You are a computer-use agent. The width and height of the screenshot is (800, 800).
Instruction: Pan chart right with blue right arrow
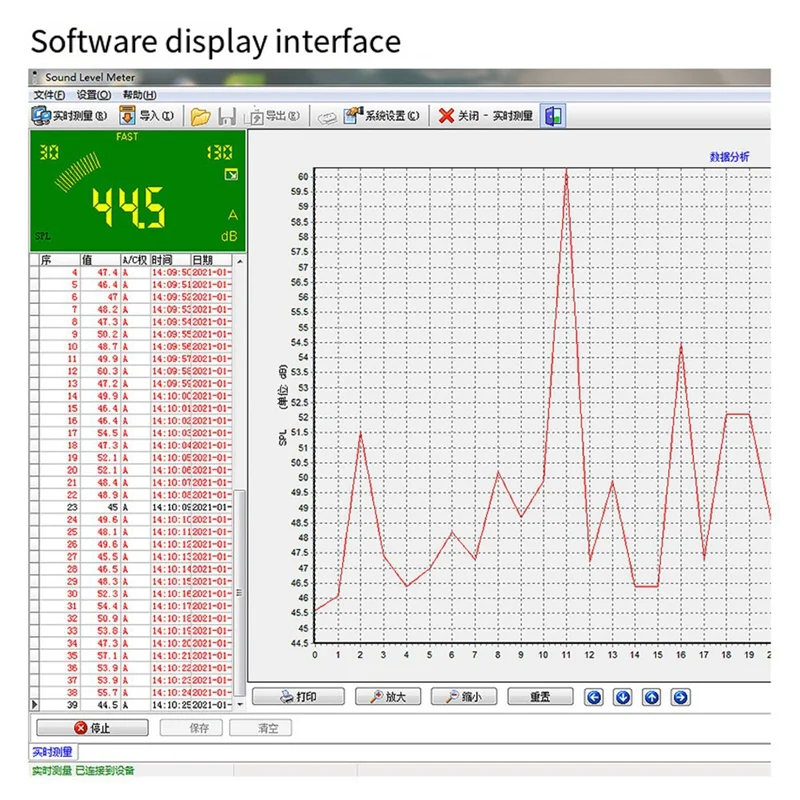tap(681, 697)
